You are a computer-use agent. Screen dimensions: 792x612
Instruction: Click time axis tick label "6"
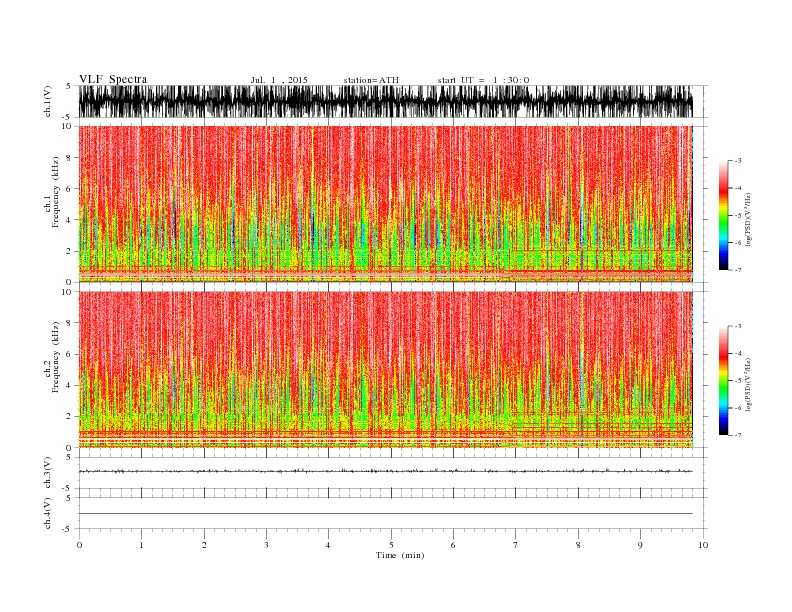click(x=453, y=545)
